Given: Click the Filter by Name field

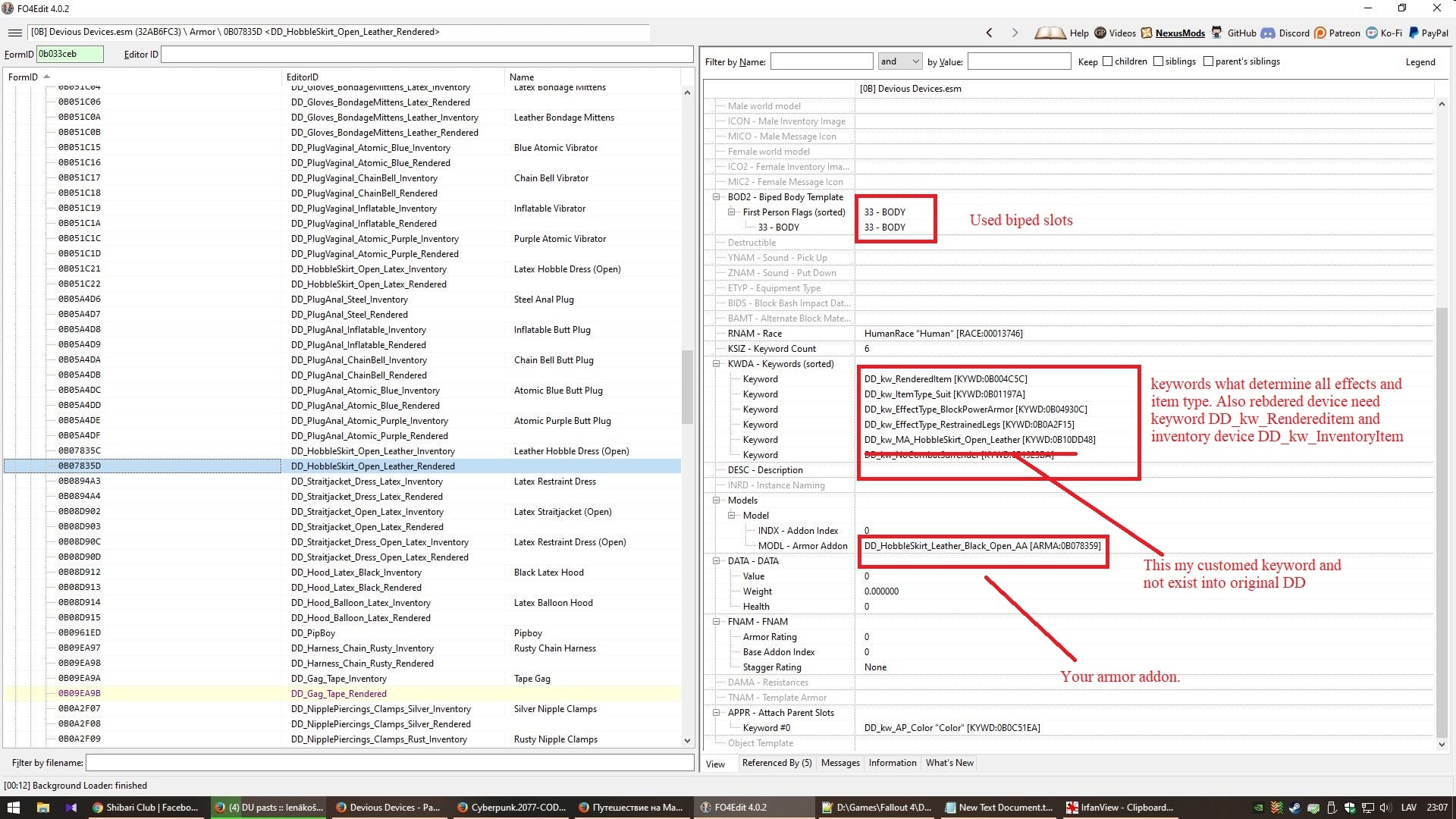Looking at the screenshot, I should coord(821,61).
